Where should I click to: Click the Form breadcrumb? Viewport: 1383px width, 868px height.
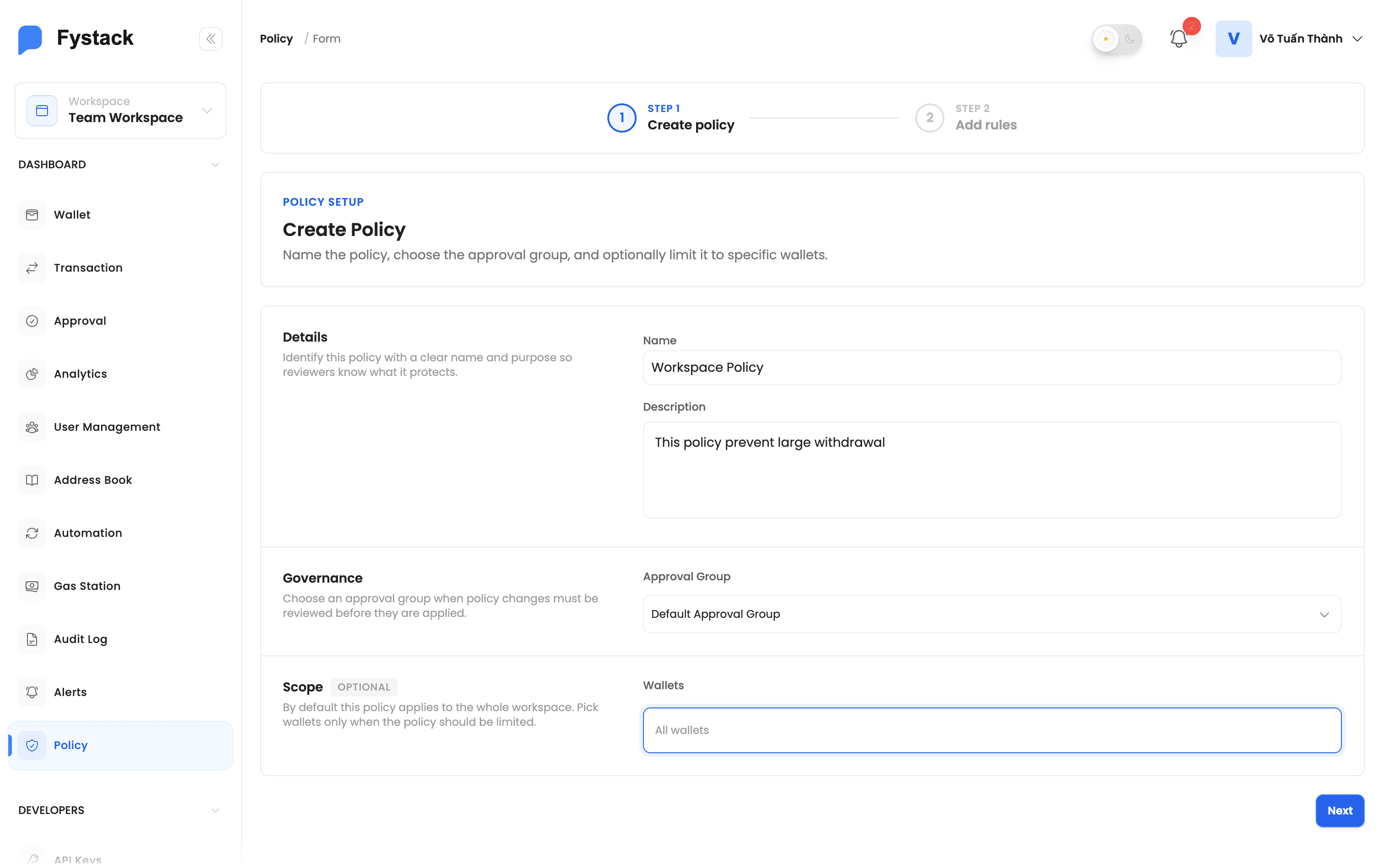click(326, 38)
